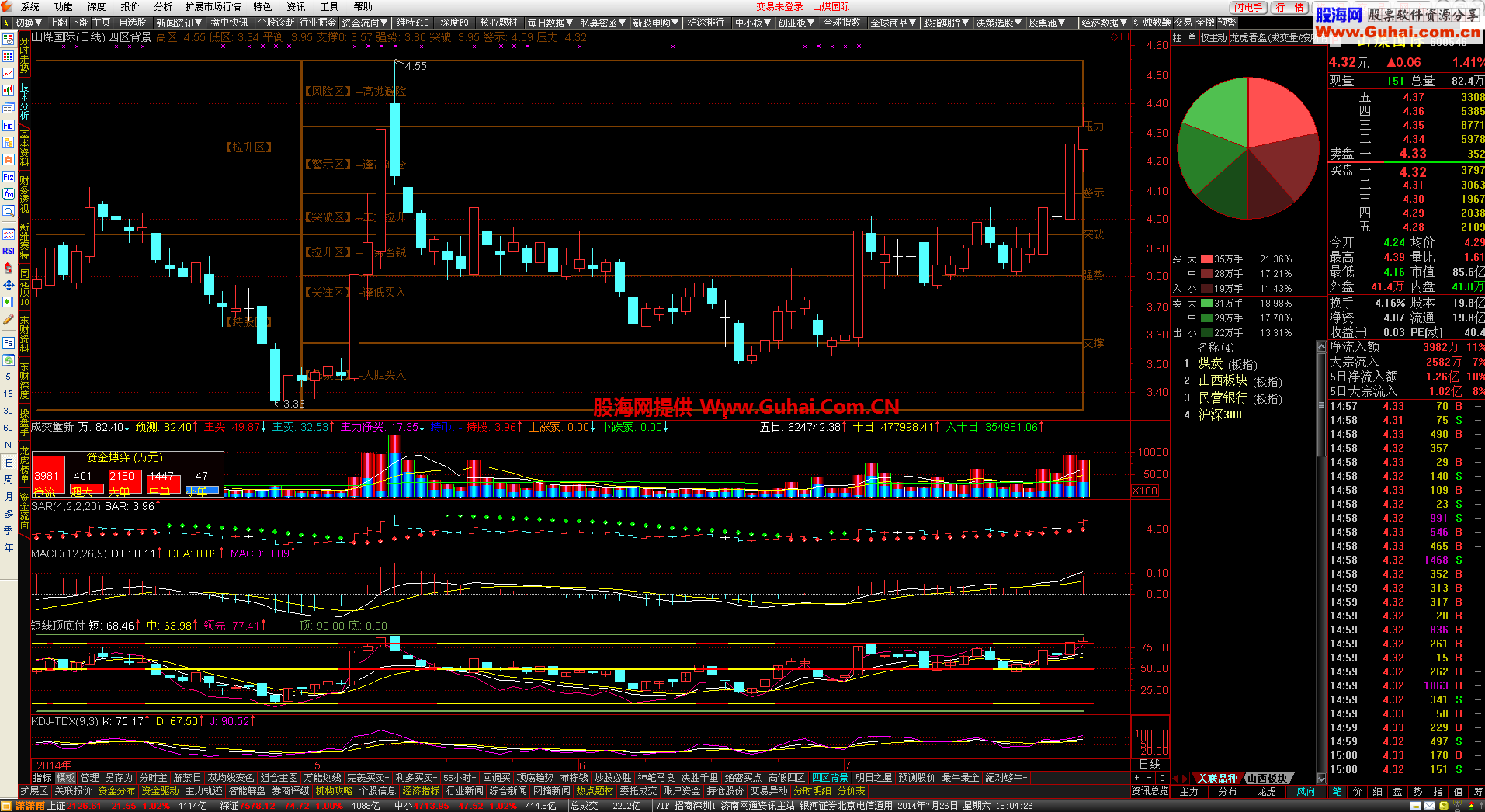
Task: Click the magnifier zoom sidebar icon
Action: 9,211
